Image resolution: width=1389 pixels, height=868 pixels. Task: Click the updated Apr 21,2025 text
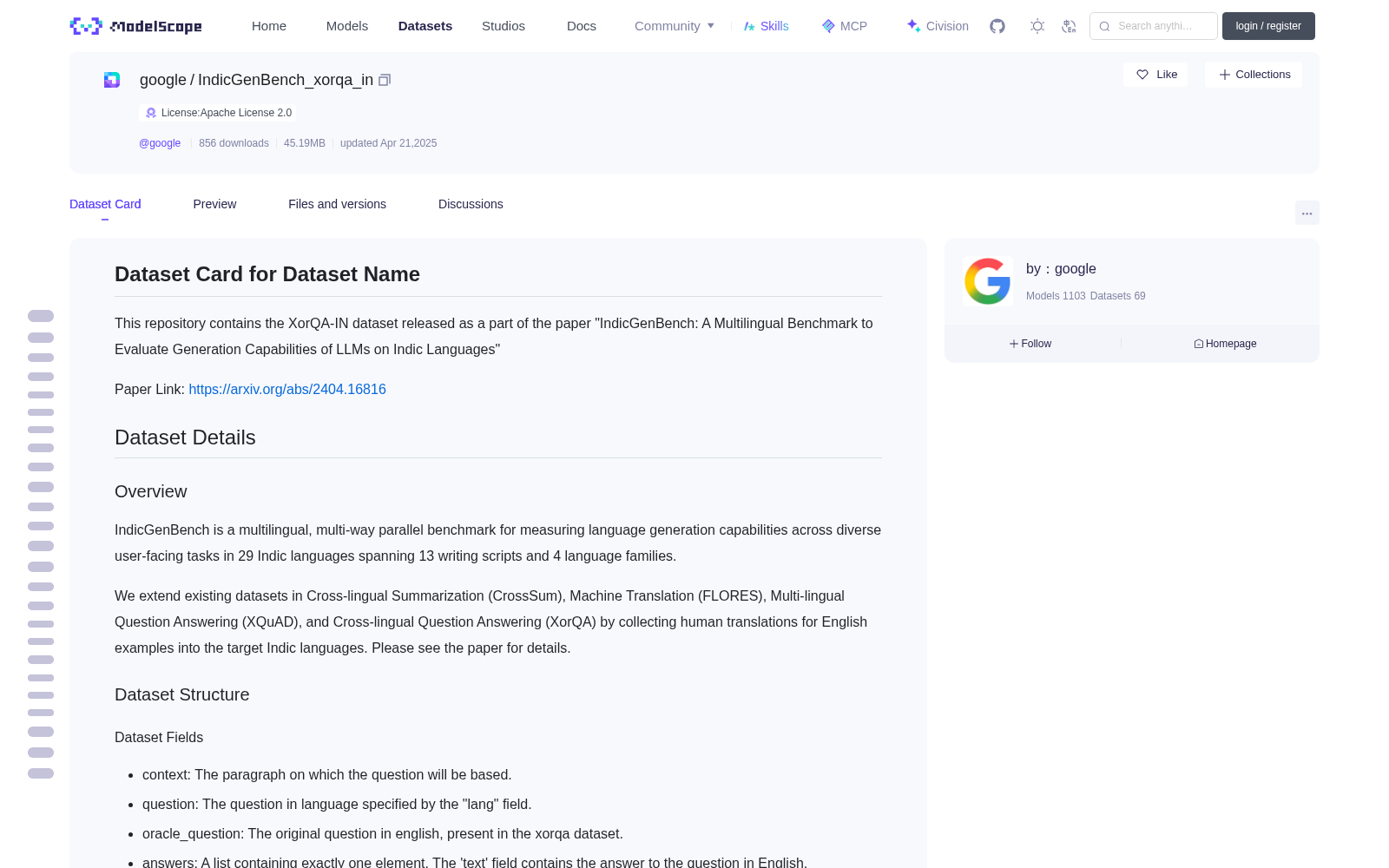[x=388, y=143]
